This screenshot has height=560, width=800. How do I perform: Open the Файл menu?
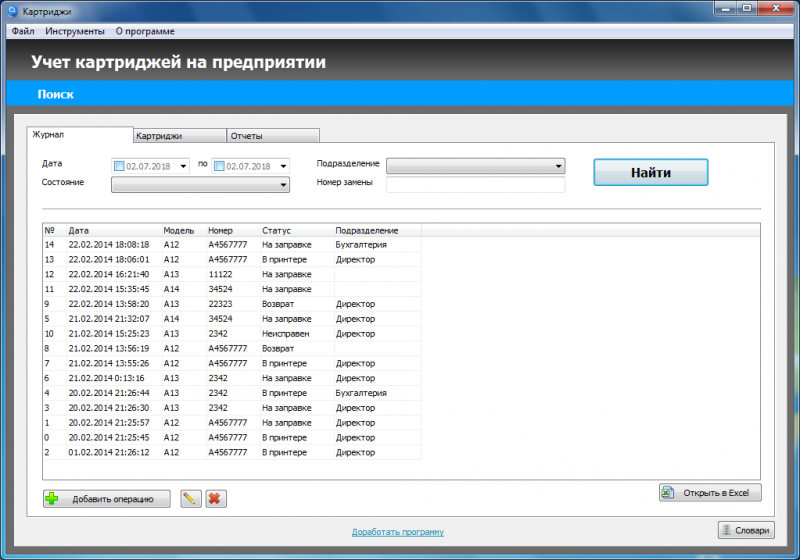23,31
